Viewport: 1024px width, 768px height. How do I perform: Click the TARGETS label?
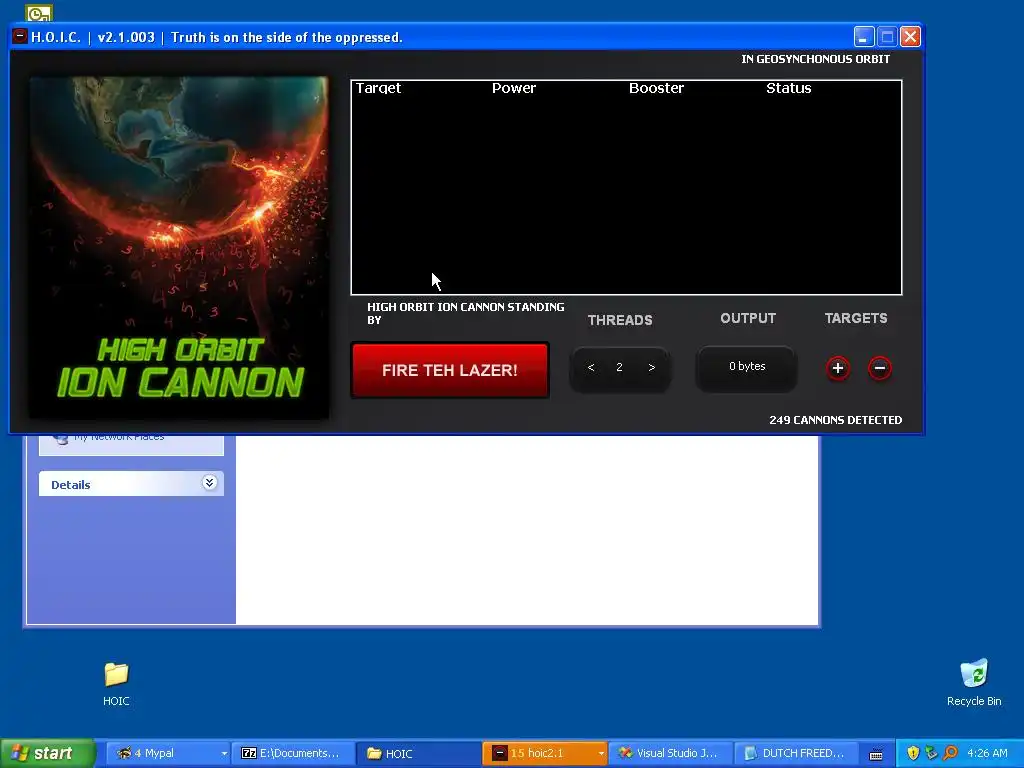pyautogui.click(x=856, y=318)
